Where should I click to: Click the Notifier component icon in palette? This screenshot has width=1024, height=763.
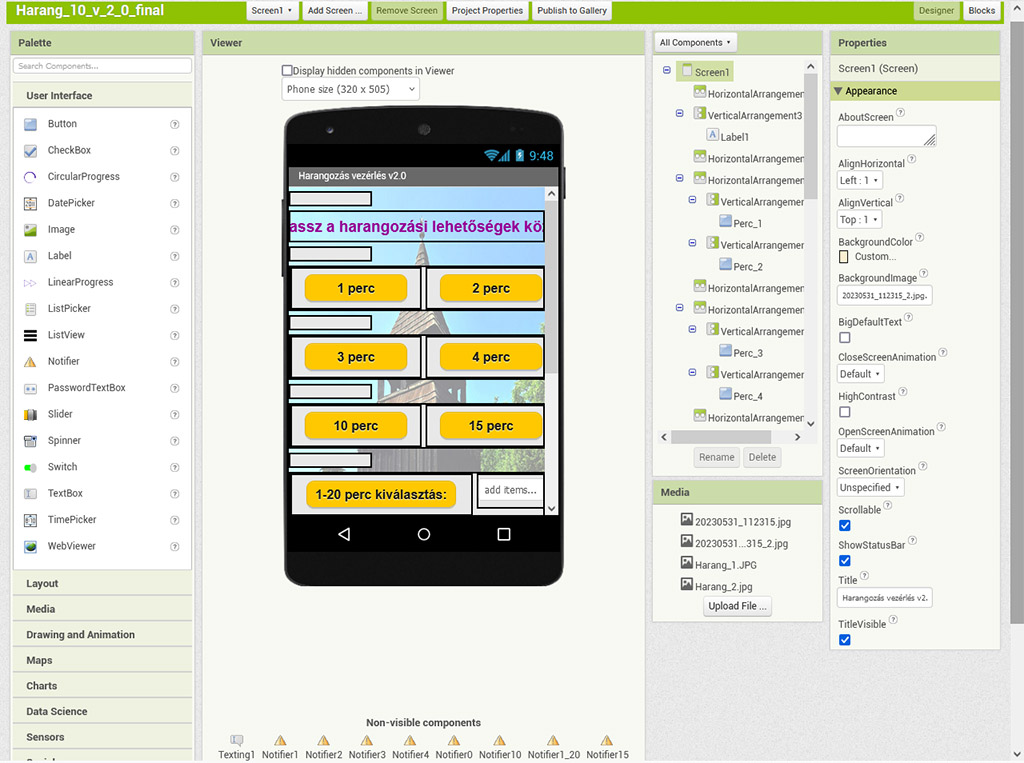[x=30, y=362]
